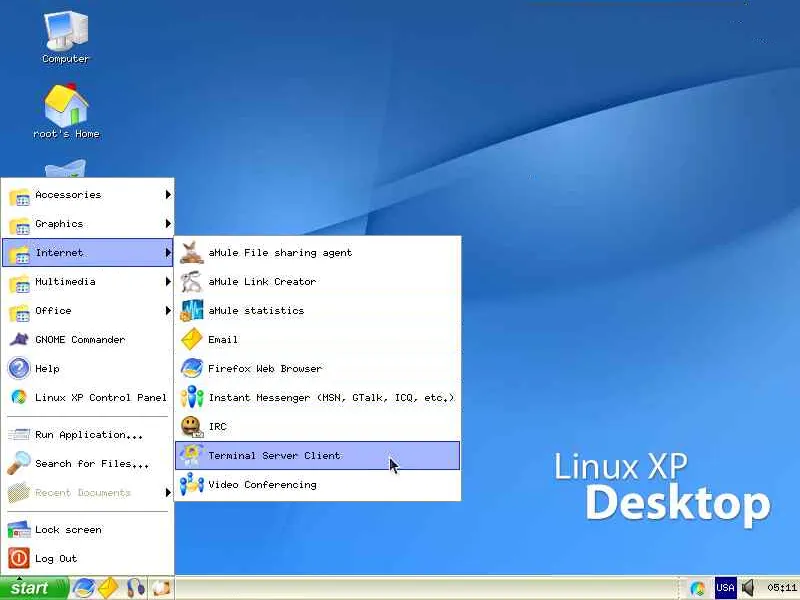The height and width of the screenshot is (600, 800).
Task: Click the Email envelope icon in menu
Action: (192, 339)
